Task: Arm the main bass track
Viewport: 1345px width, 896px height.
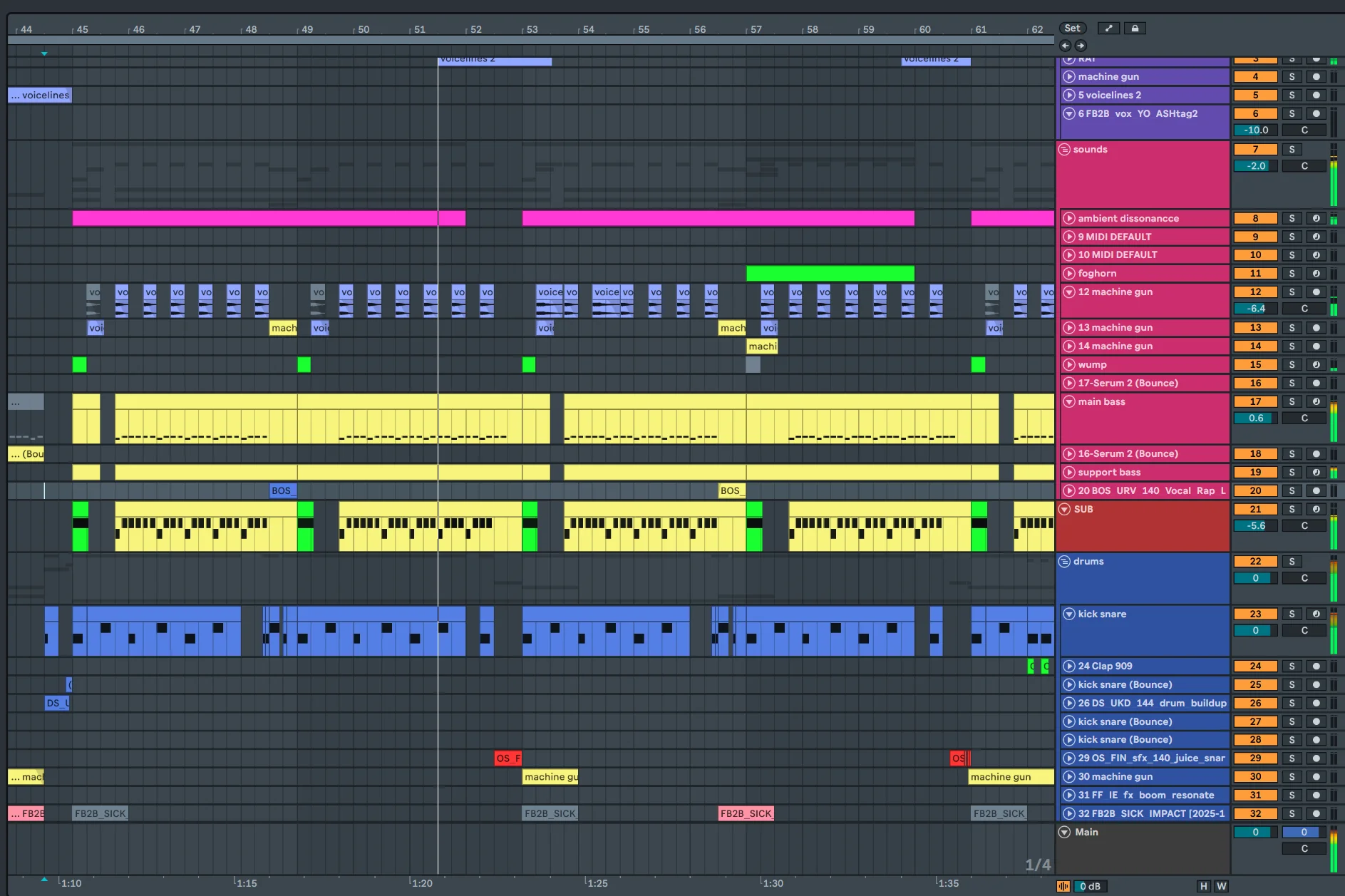Action: click(1316, 402)
